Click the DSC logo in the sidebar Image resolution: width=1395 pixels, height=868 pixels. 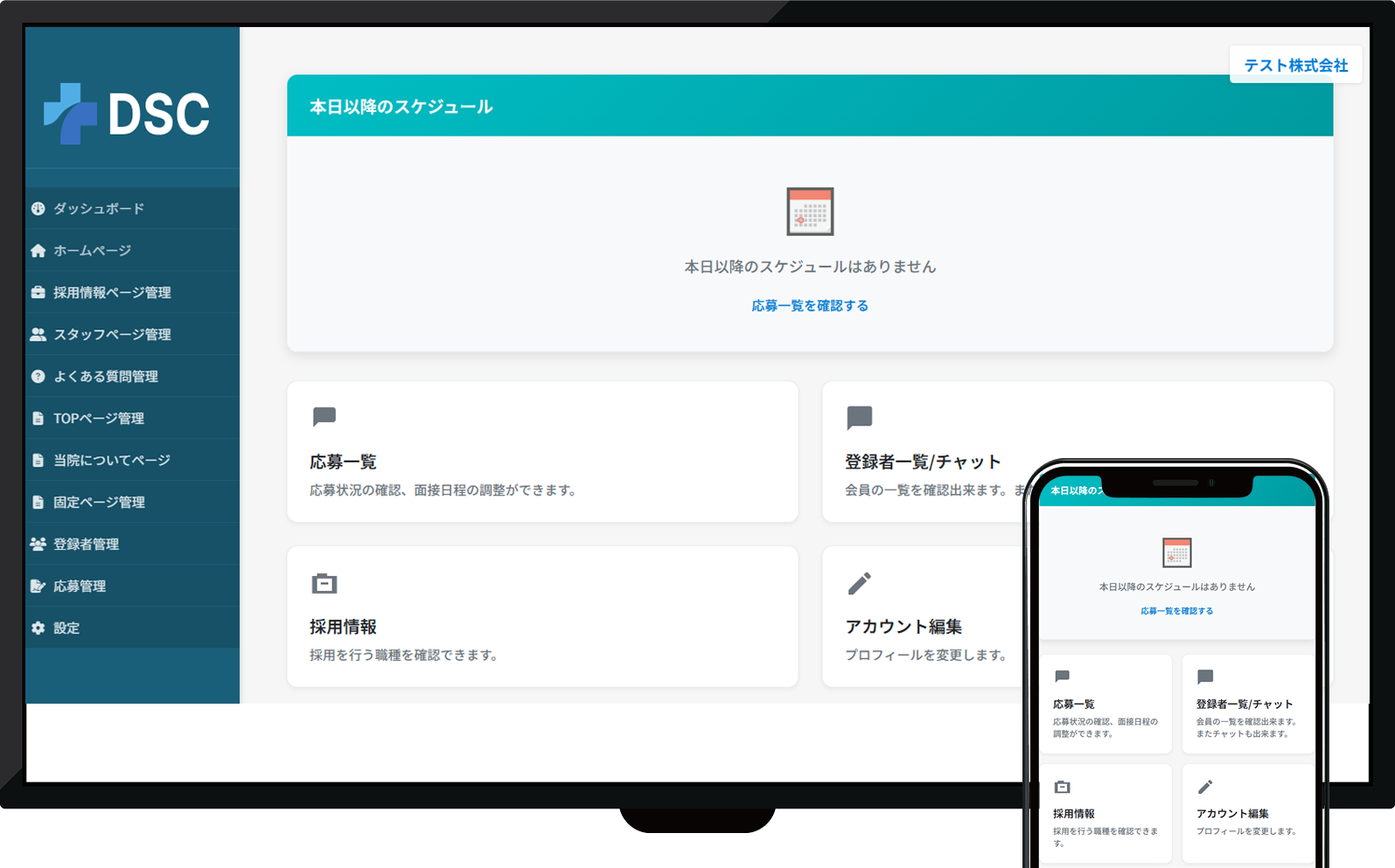click(x=127, y=114)
